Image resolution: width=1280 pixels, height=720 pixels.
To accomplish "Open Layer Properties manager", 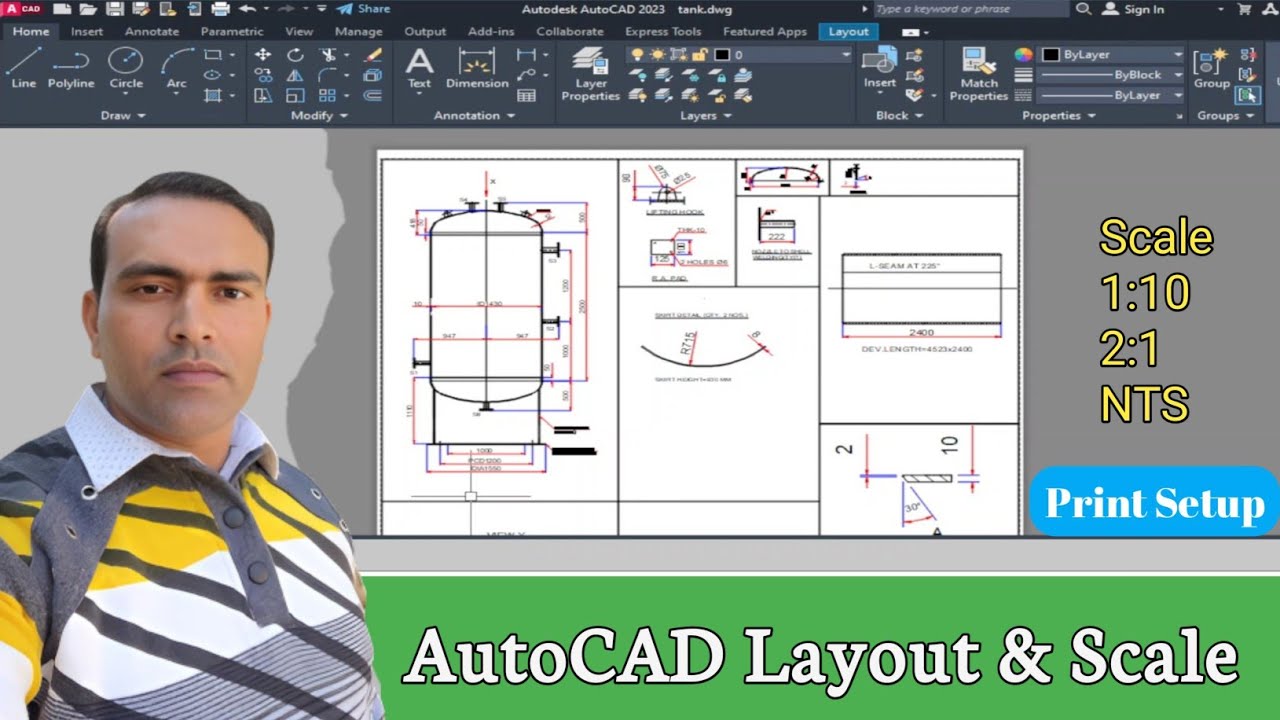I will click(x=590, y=75).
